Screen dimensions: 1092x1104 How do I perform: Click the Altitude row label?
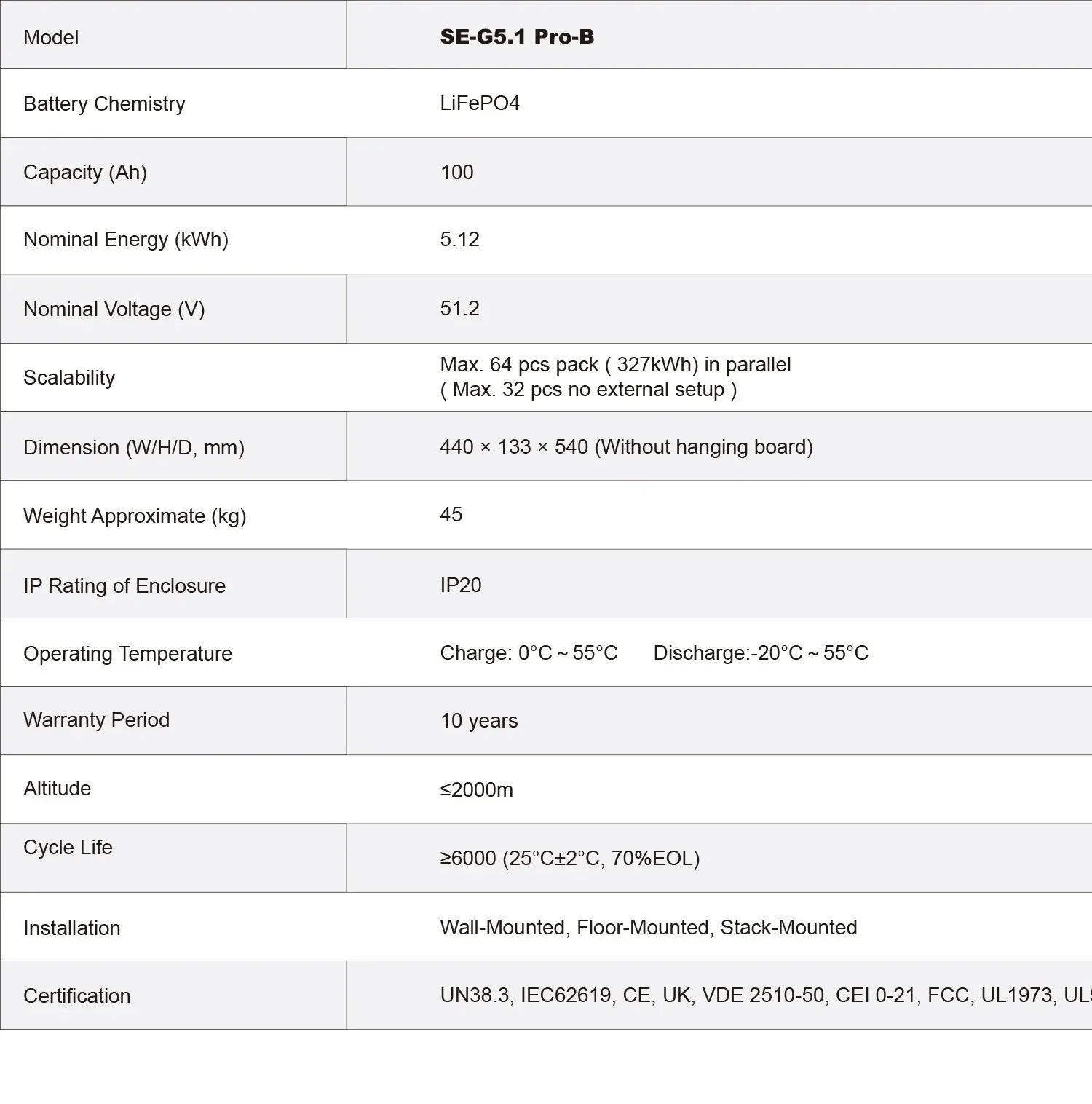pos(58,789)
